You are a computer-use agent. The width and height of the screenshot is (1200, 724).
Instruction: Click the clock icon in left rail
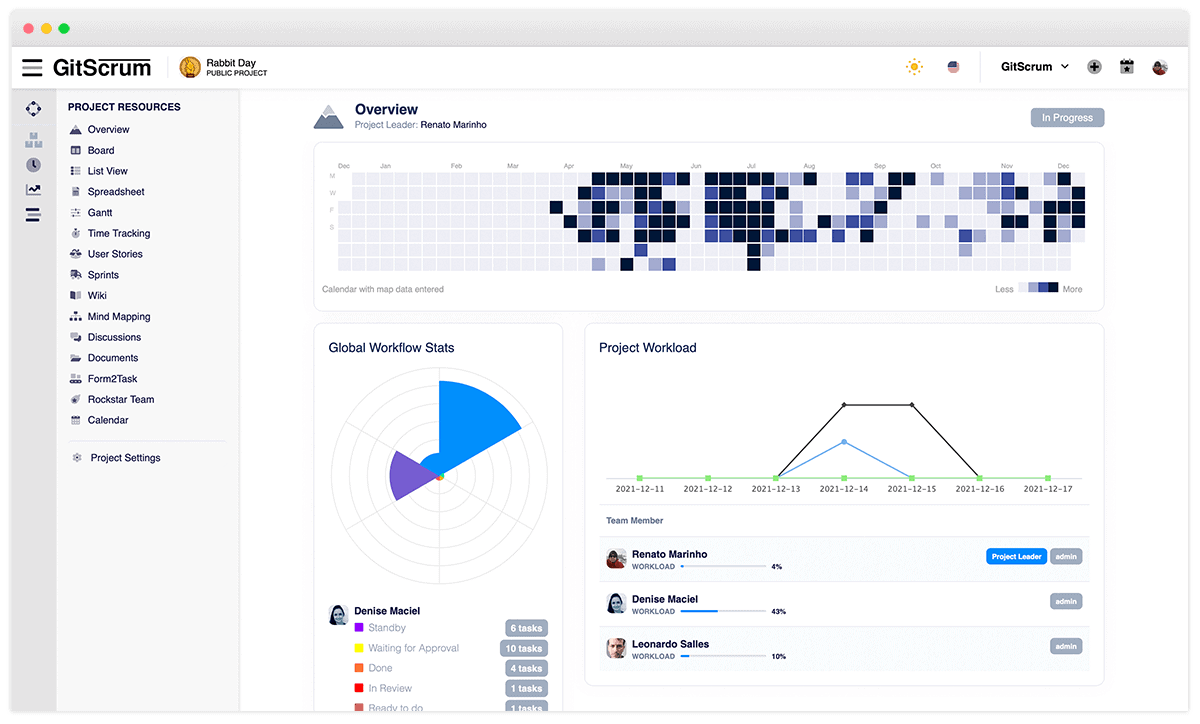pos(33,164)
